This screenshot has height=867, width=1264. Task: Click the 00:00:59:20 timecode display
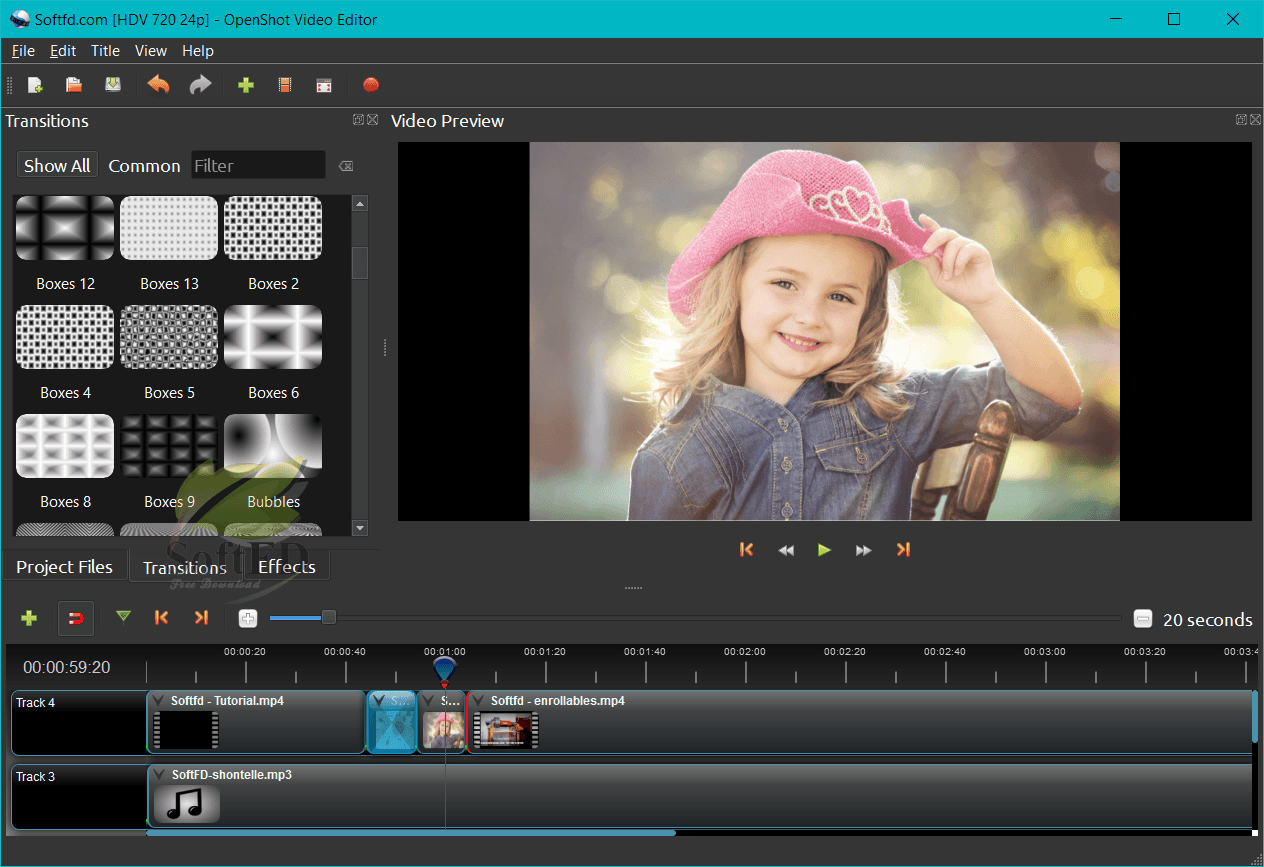point(67,667)
